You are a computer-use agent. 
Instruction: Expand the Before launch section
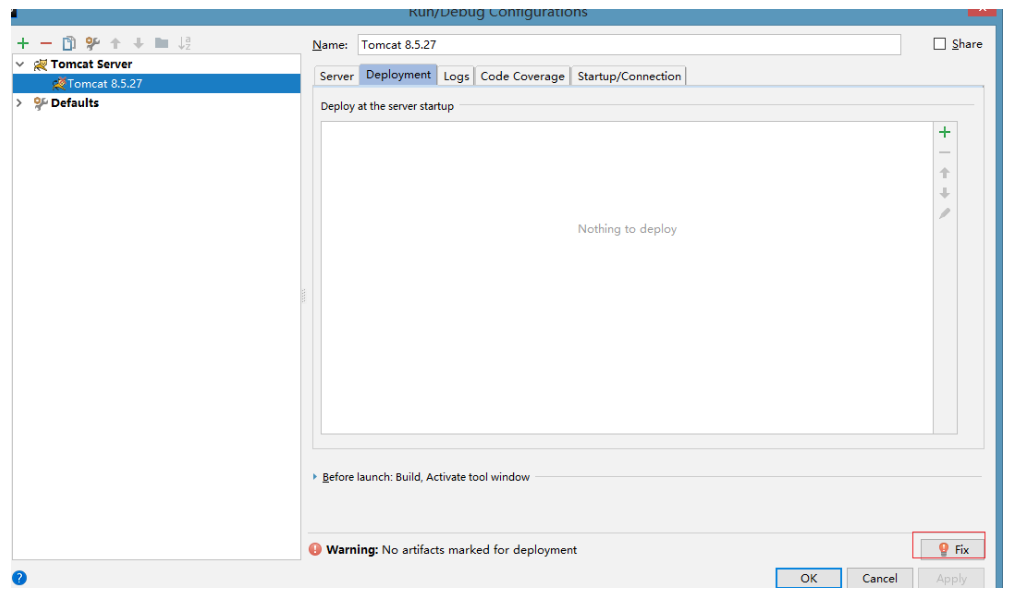315,477
